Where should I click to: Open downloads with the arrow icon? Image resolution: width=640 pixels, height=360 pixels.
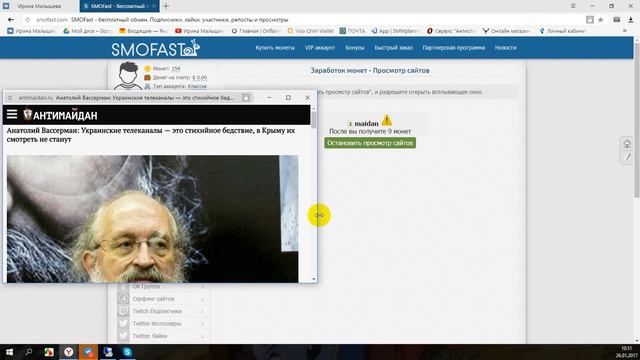tap(631, 20)
